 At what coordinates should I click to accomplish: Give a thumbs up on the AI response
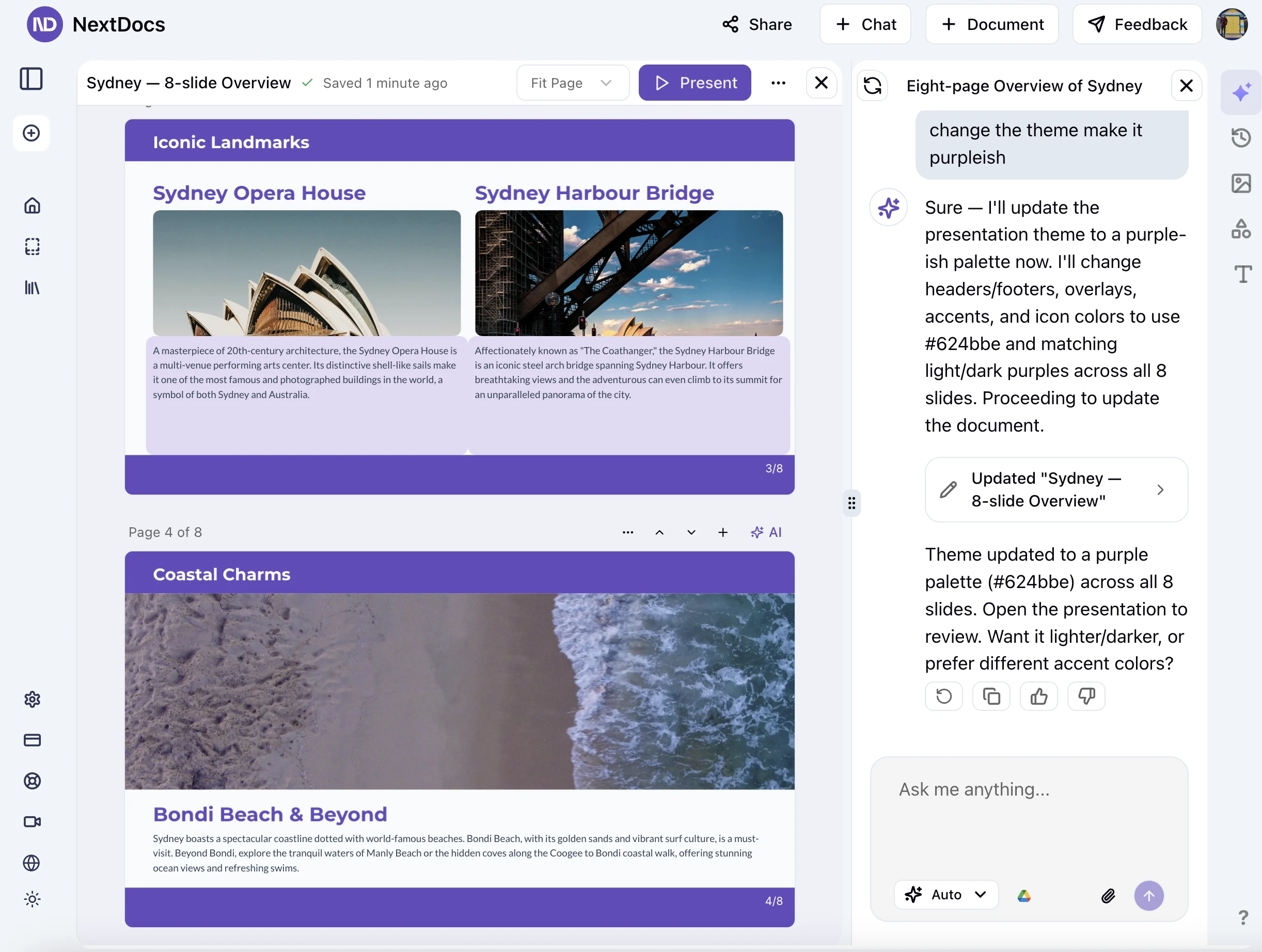(1038, 696)
